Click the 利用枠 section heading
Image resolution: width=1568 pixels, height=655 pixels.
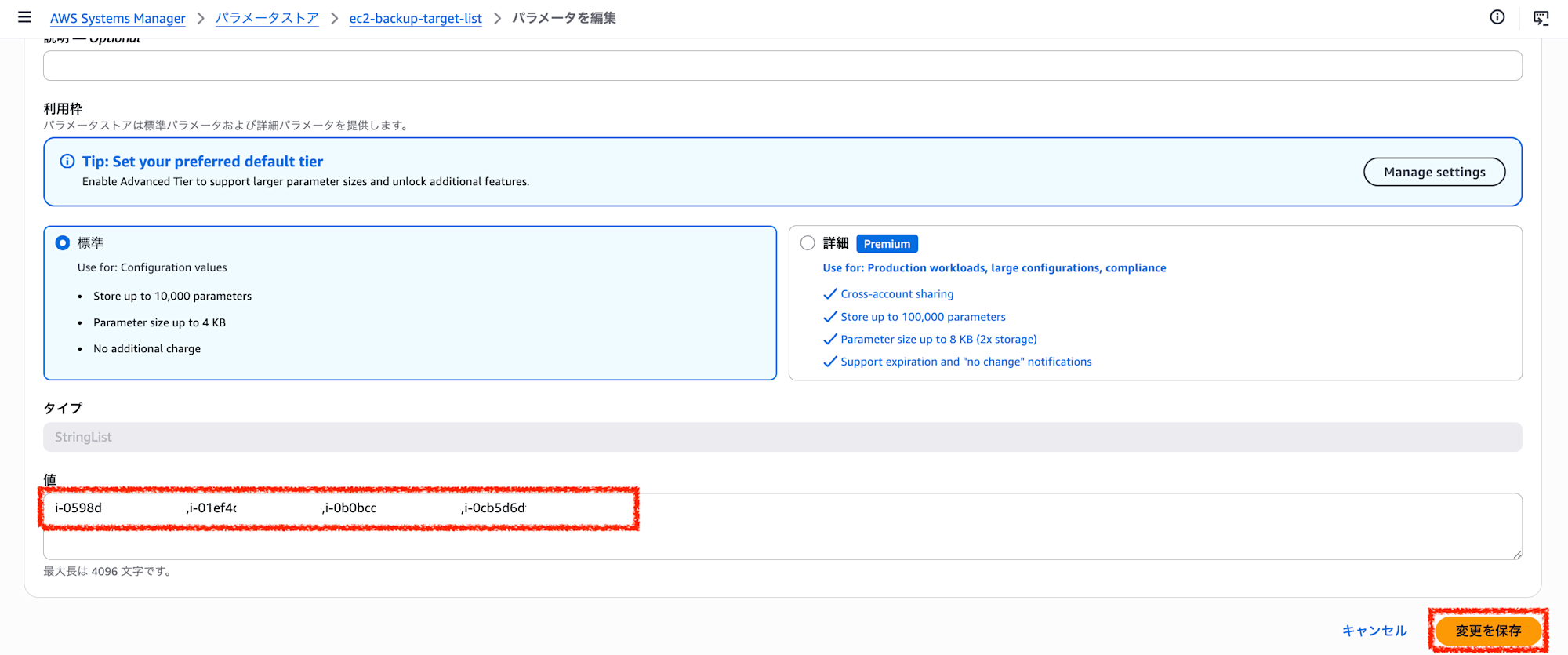coord(63,109)
